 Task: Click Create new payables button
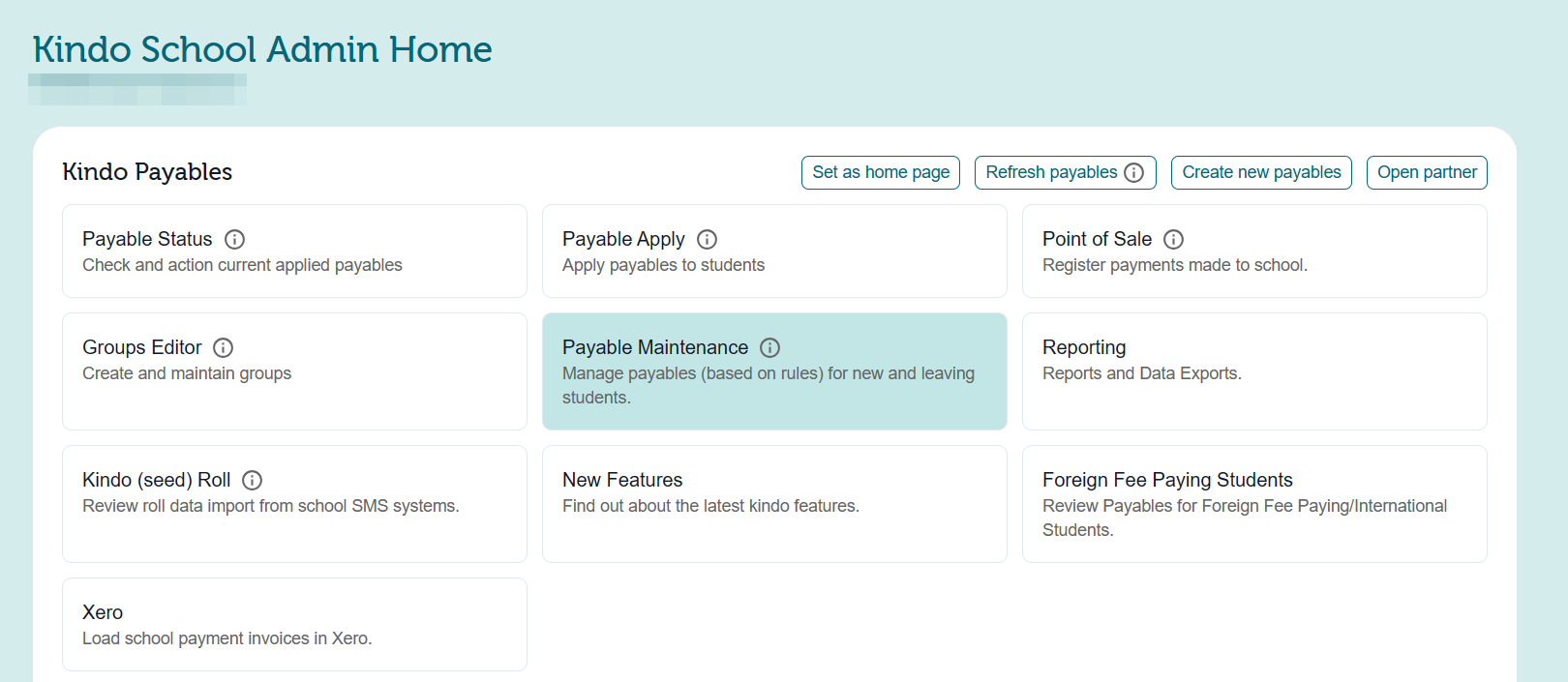(x=1261, y=172)
